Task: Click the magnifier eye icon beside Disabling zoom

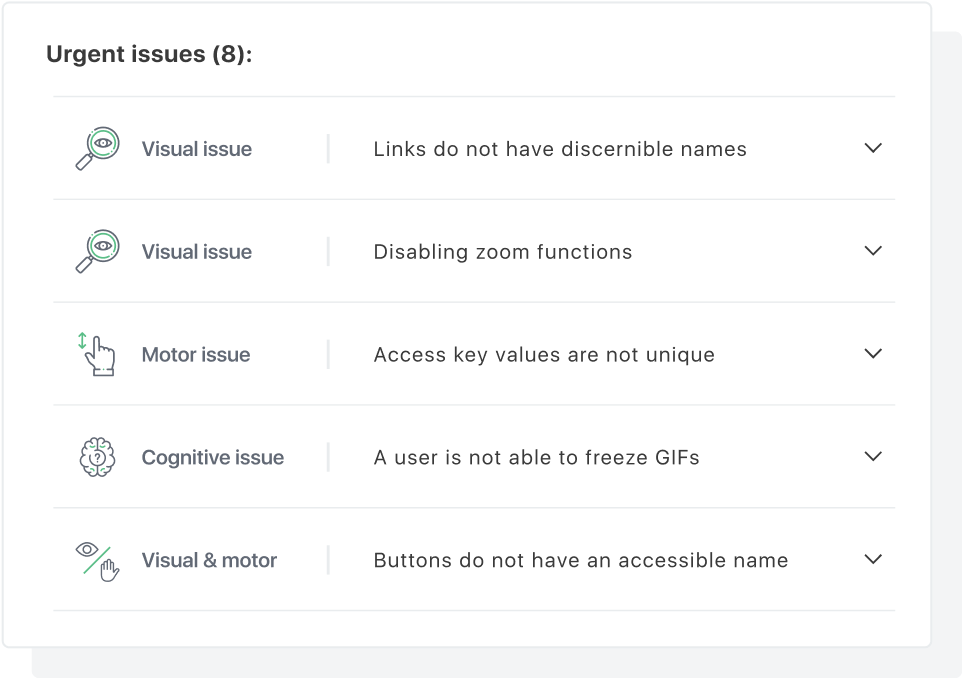Action: [98, 252]
